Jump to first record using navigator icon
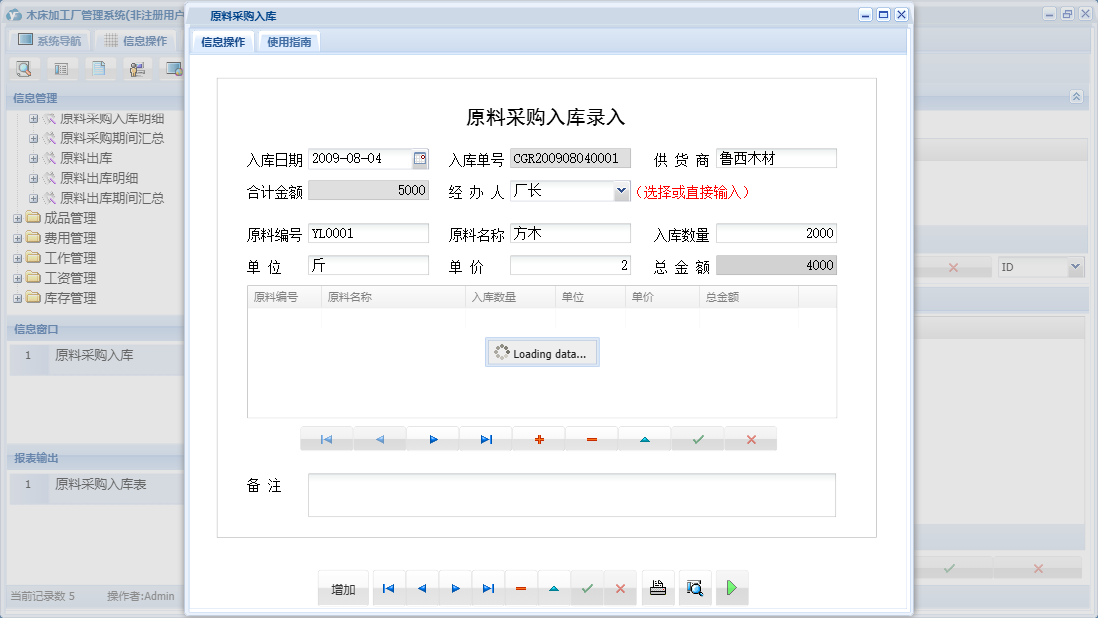The height and width of the screenshot is (618, 1098). pyautogui.click(x=327, y=438)
